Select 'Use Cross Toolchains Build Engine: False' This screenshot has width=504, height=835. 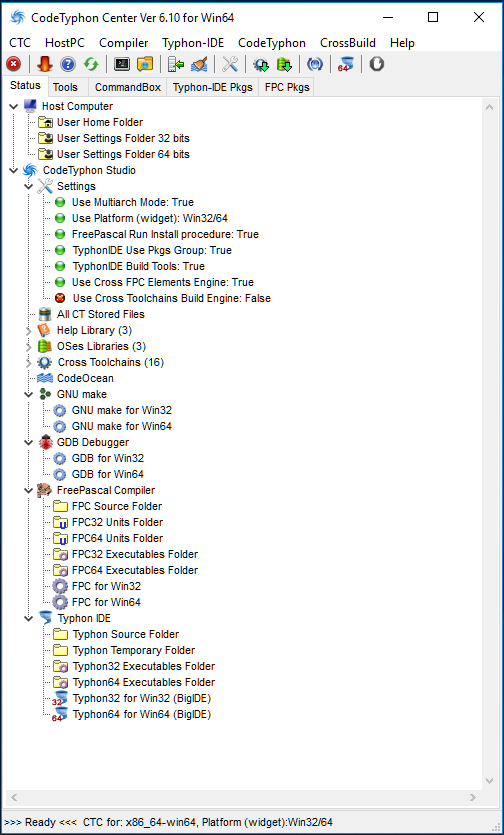click(172, 298)
